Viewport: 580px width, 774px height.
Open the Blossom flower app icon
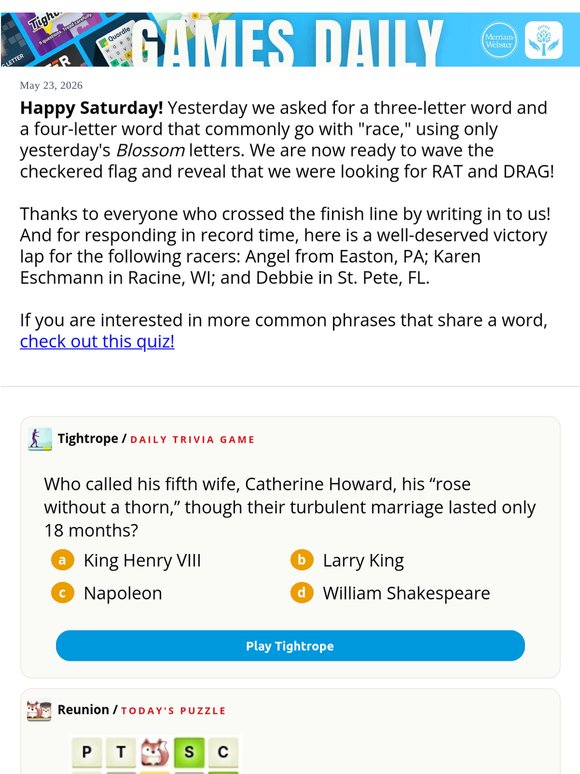[543, 40]
